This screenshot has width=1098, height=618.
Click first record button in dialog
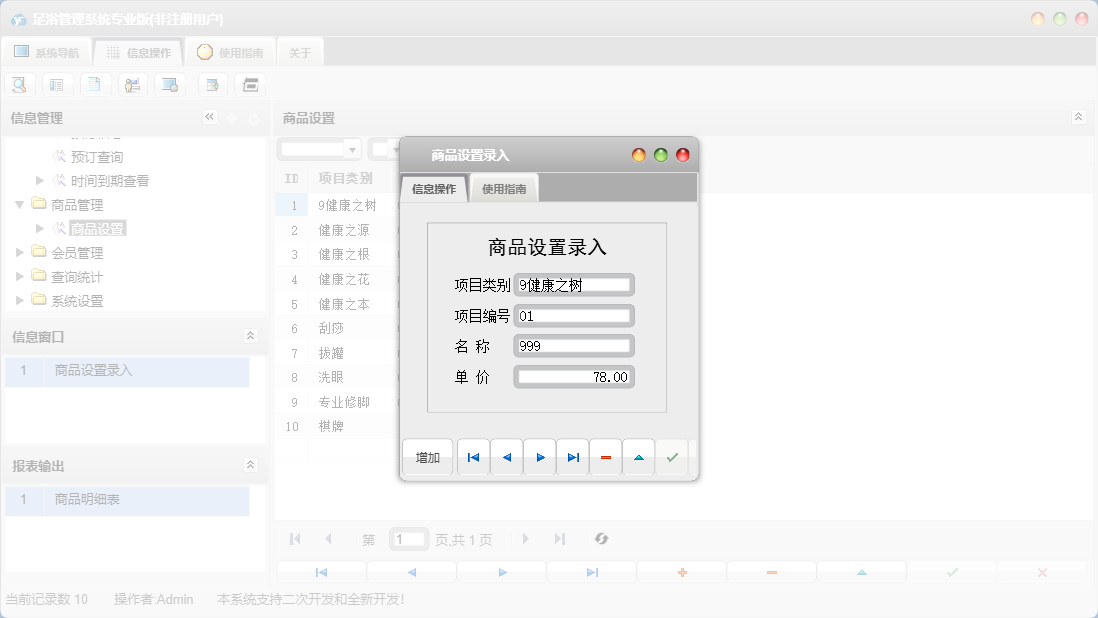(473, 457)
